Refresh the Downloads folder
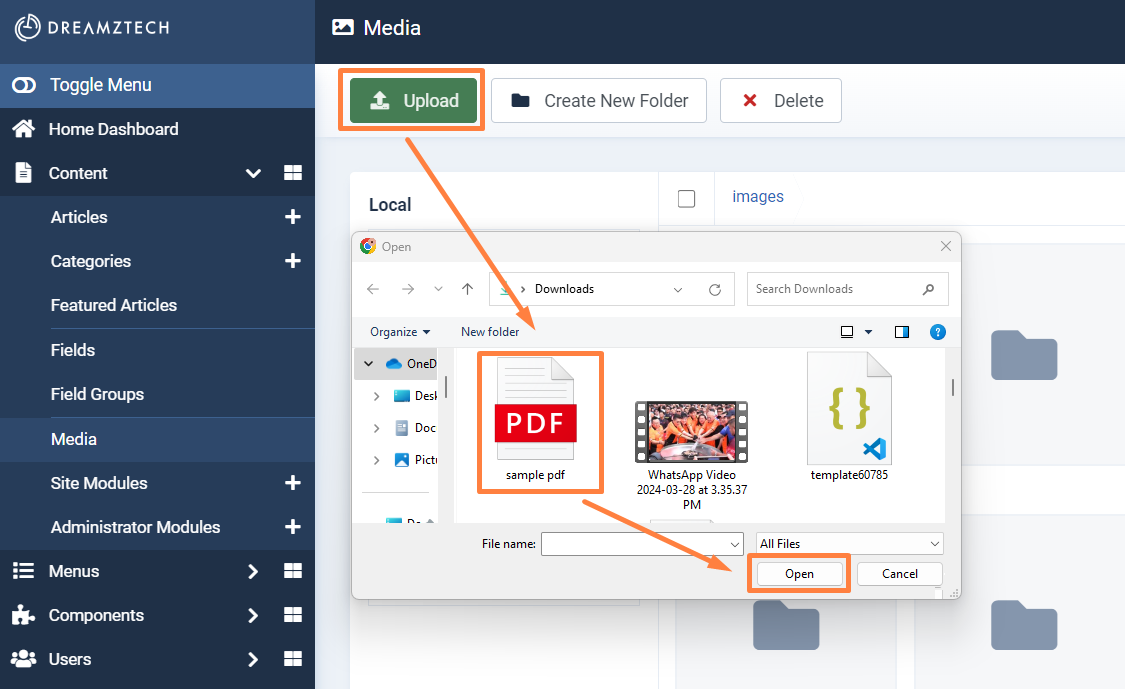 pyautogui.click(x=715, y=290)
